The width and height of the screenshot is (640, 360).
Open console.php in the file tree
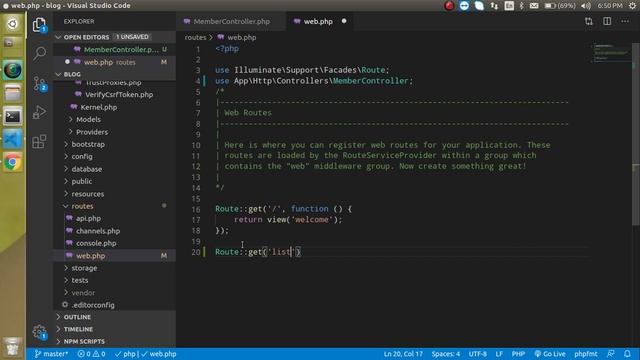point(96,243)
